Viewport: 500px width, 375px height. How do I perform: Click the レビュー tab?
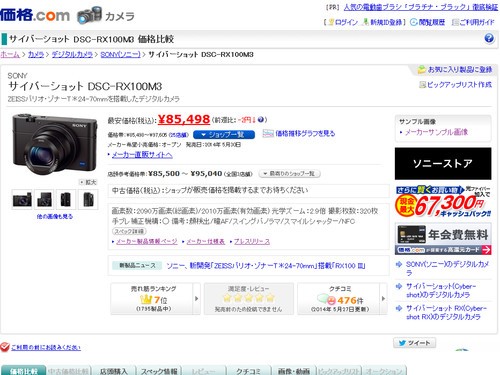204,370
